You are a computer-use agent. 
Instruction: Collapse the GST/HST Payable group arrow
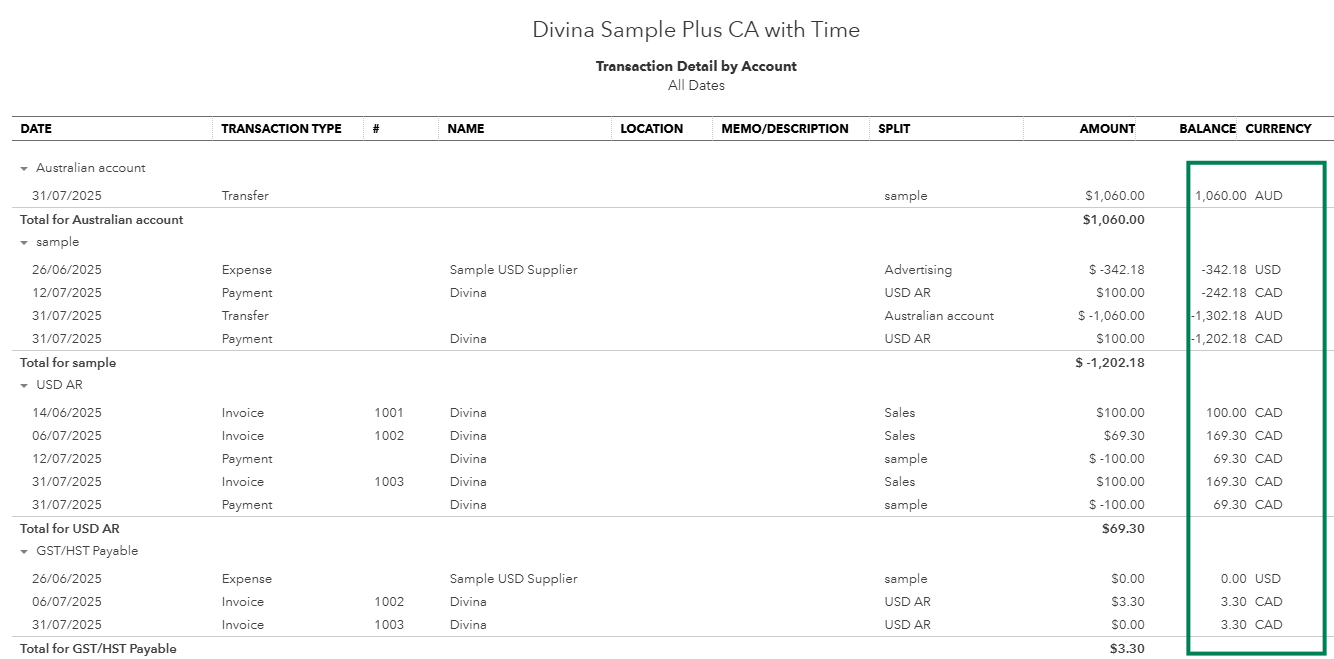[x=25, y=552]
